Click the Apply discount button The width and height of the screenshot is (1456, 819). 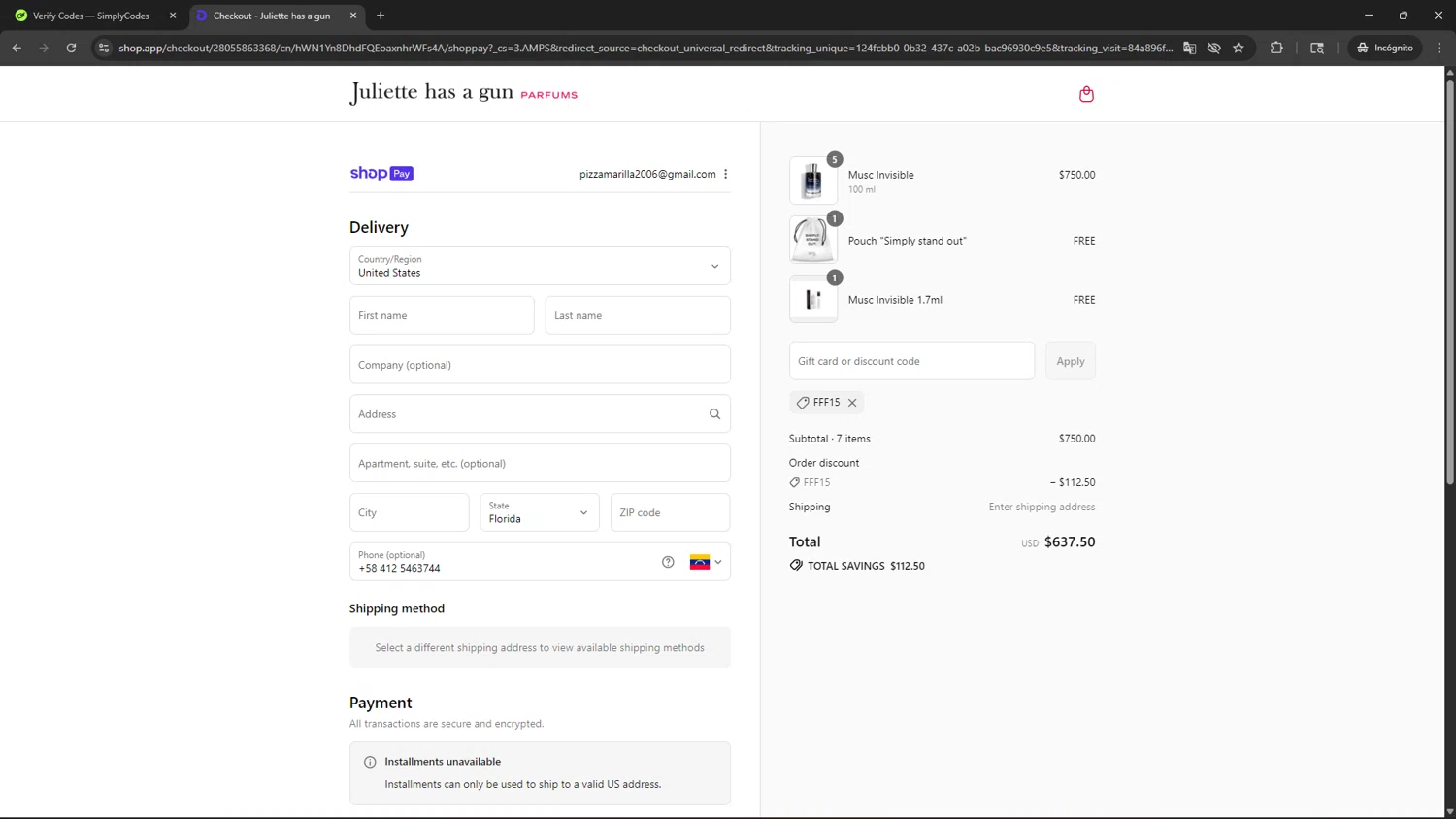point(1071,361)
